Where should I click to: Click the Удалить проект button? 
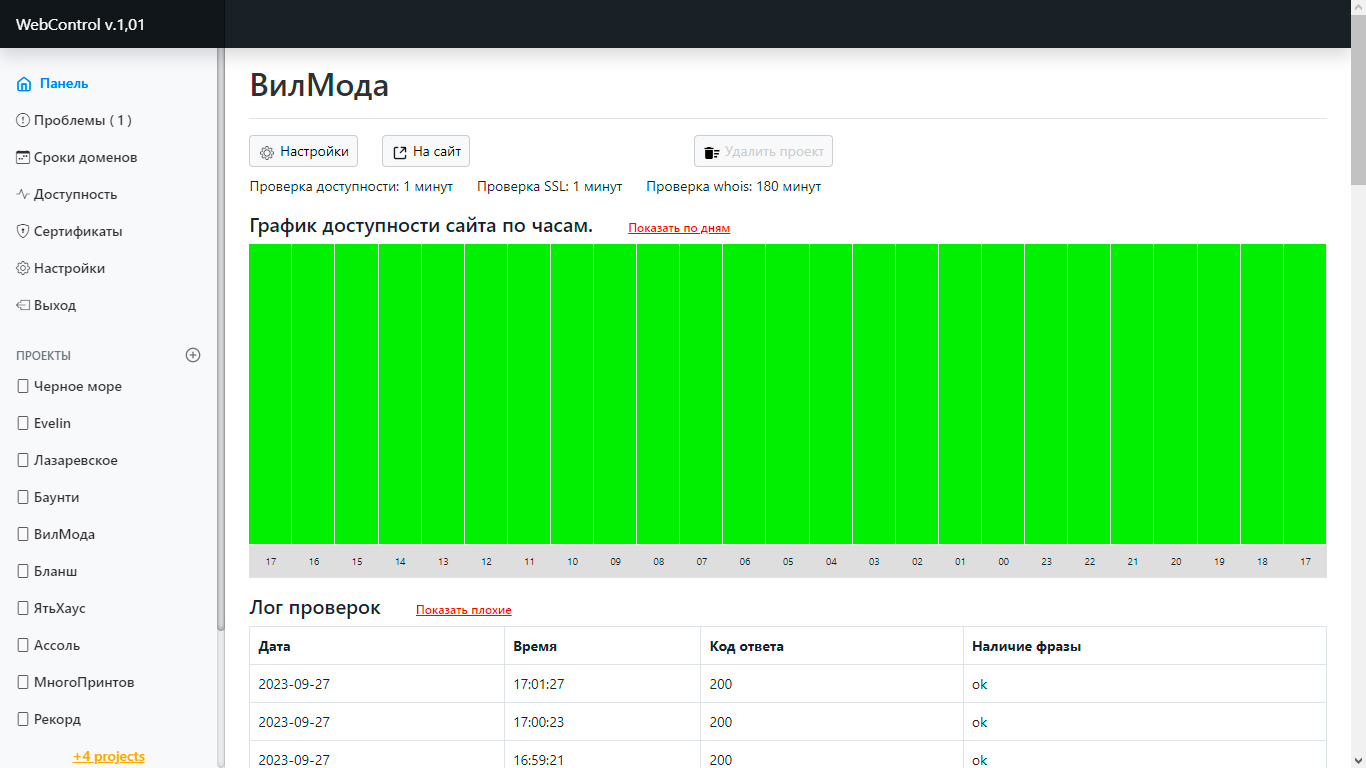point(763,152)
